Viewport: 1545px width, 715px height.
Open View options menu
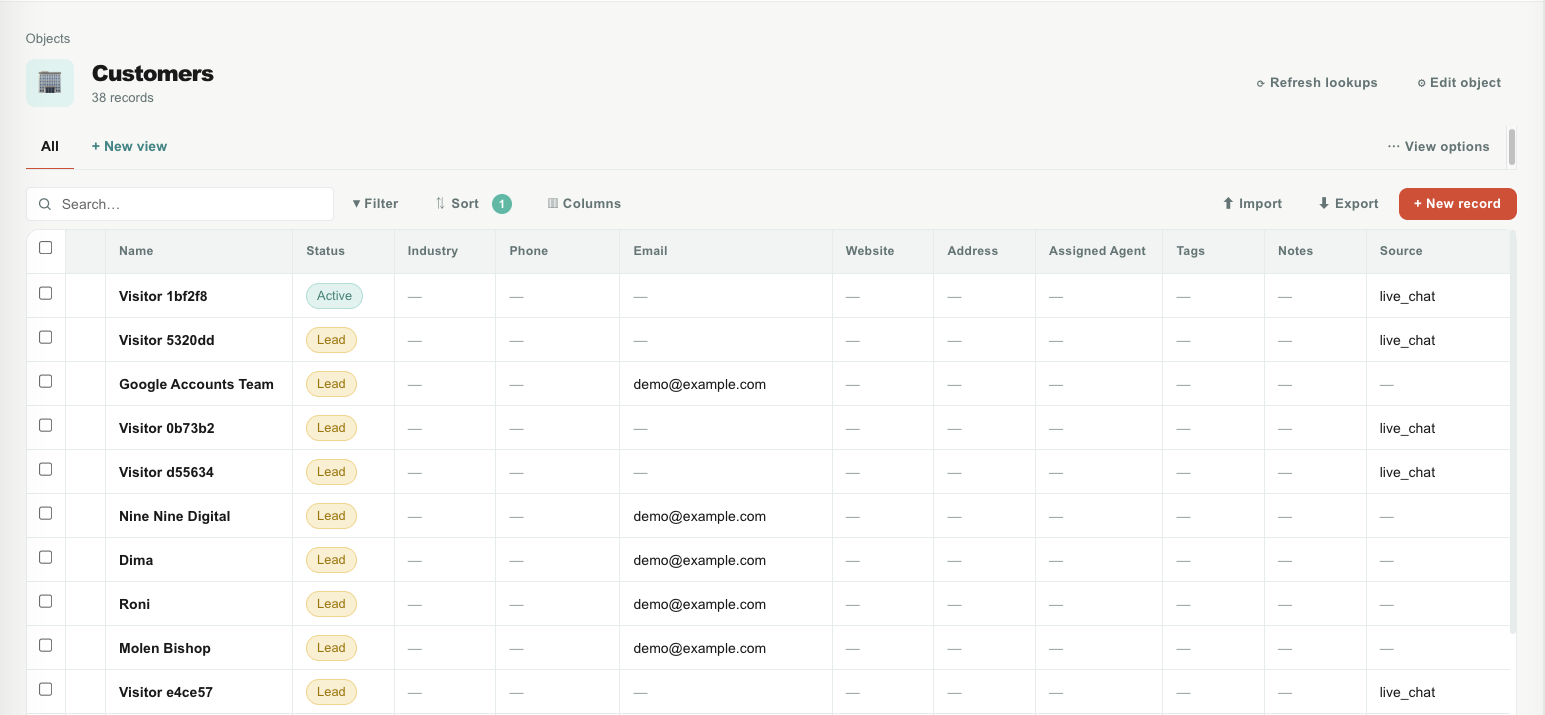pyautogui.click(x=1438, y=146)
